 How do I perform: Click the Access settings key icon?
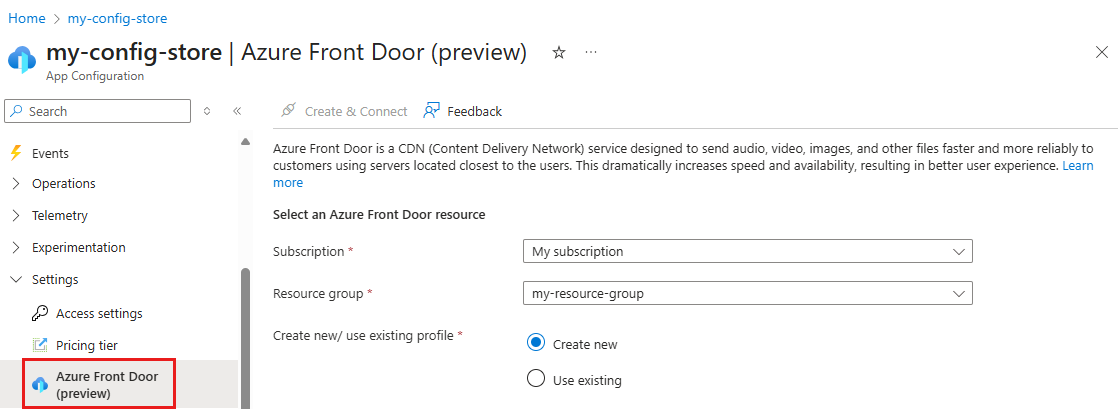pyautogui.click(x=41, y=313)
